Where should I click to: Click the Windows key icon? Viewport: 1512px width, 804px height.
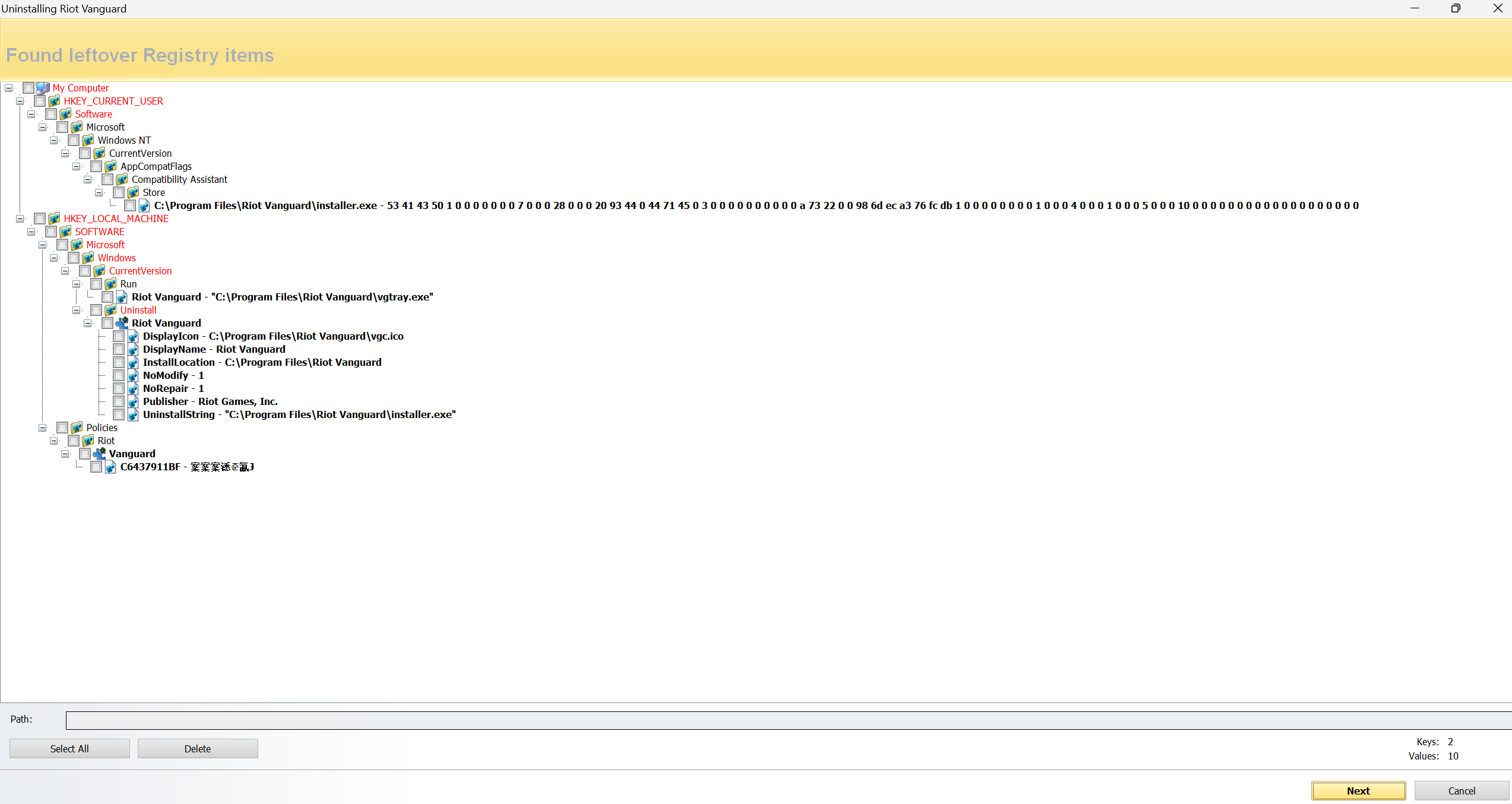(88, 258)
